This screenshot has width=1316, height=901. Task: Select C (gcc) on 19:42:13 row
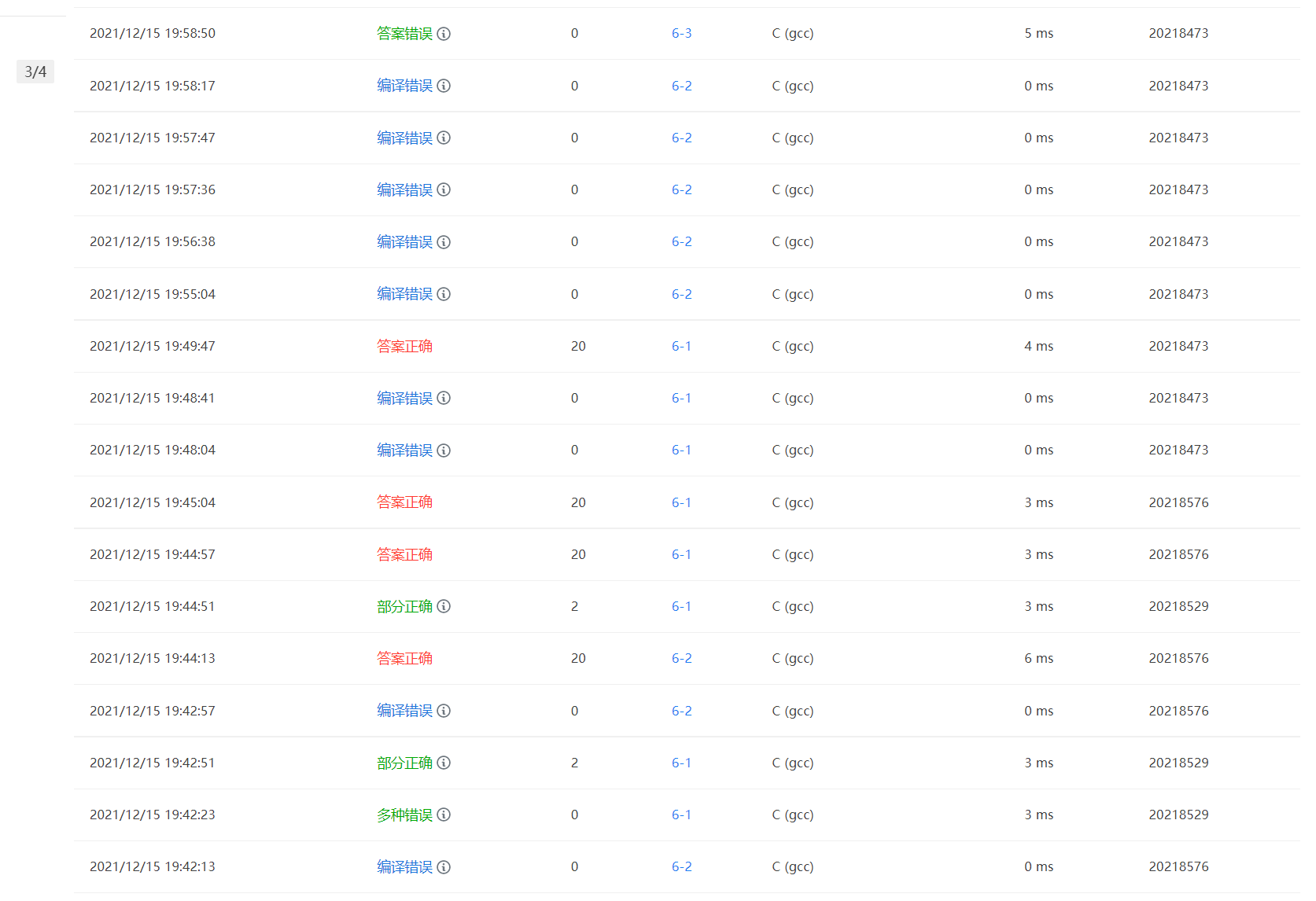coord(793,866)
